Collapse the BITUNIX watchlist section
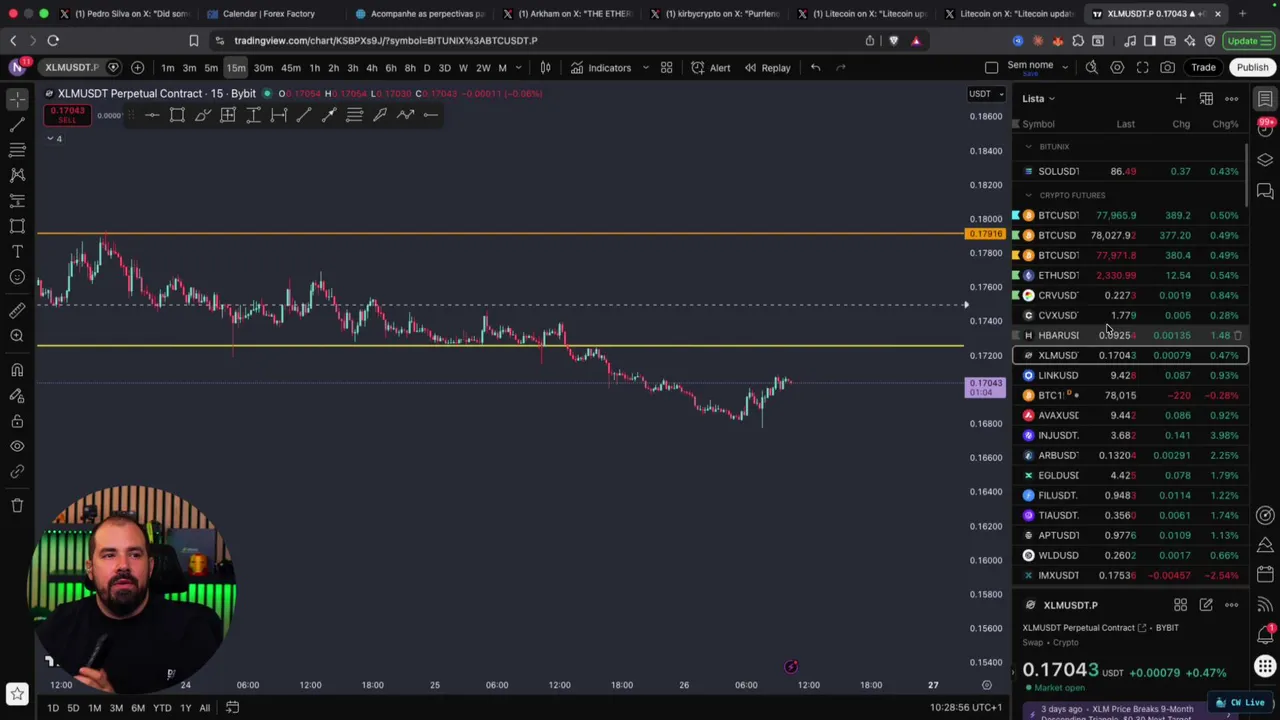This screenshot has height=720, width=1280. 1028,147
